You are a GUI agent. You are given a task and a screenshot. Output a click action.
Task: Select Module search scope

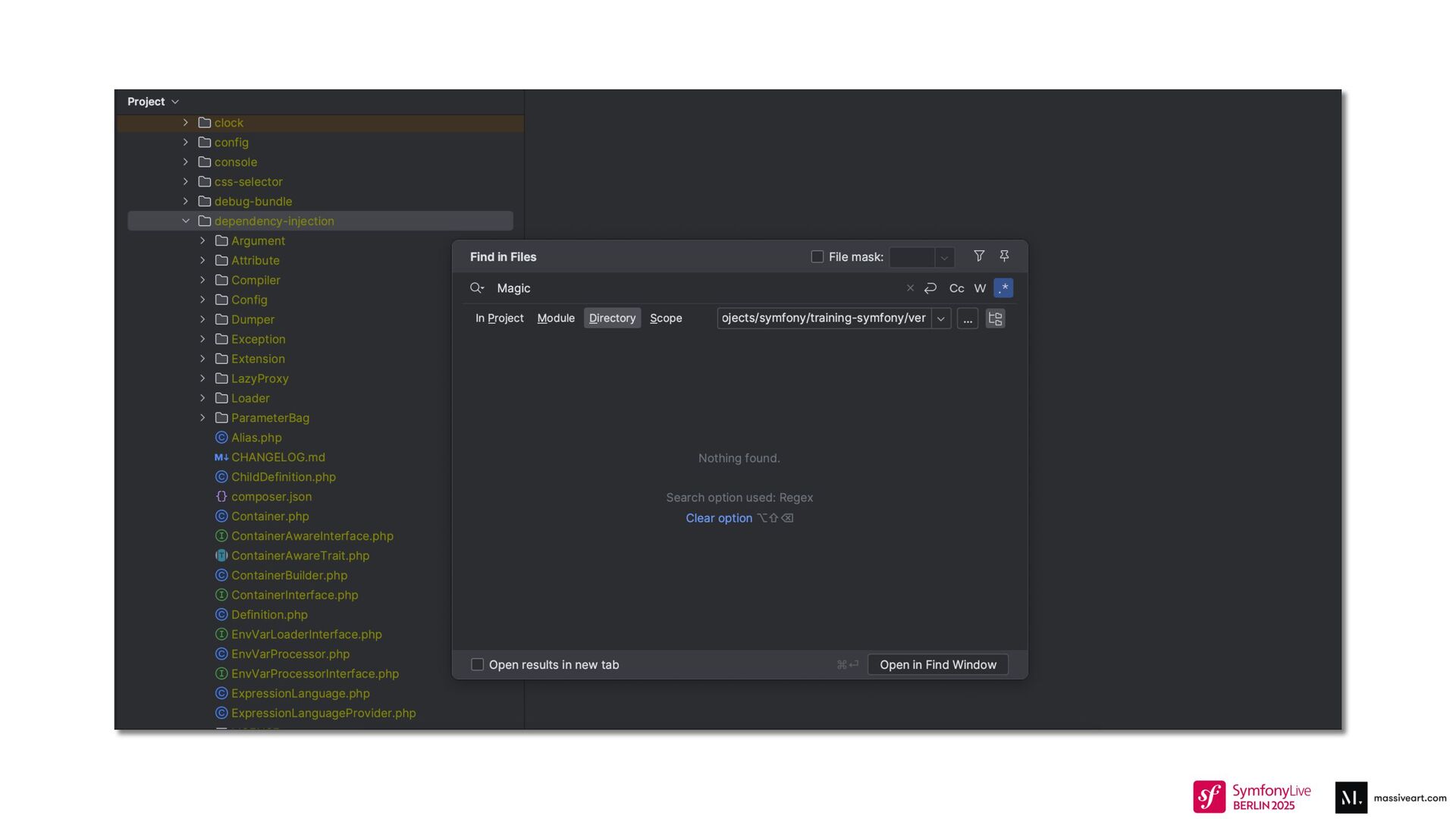click(x=556, y=318)
